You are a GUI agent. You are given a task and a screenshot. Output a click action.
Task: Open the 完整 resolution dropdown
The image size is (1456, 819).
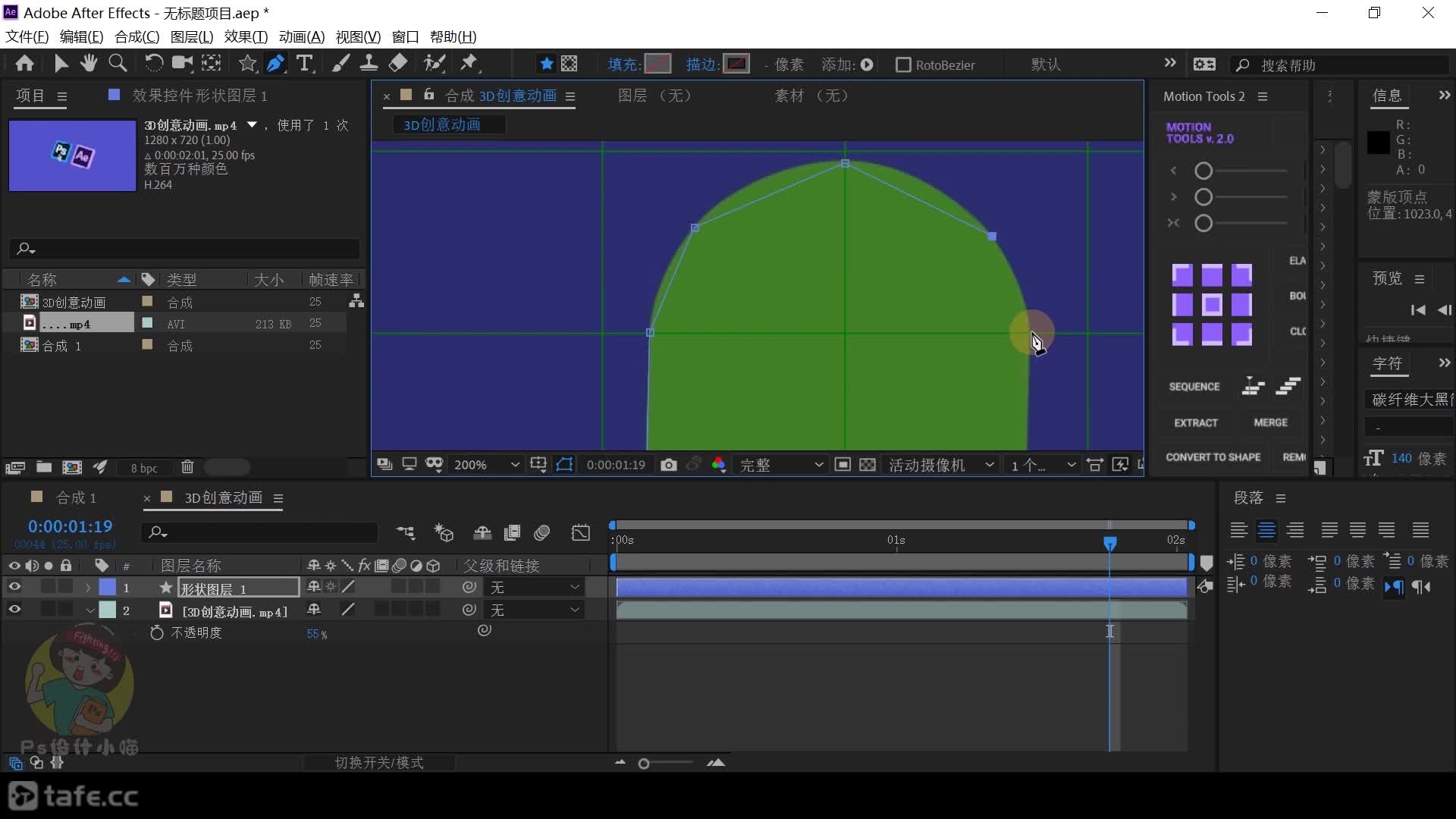(781, 465)
